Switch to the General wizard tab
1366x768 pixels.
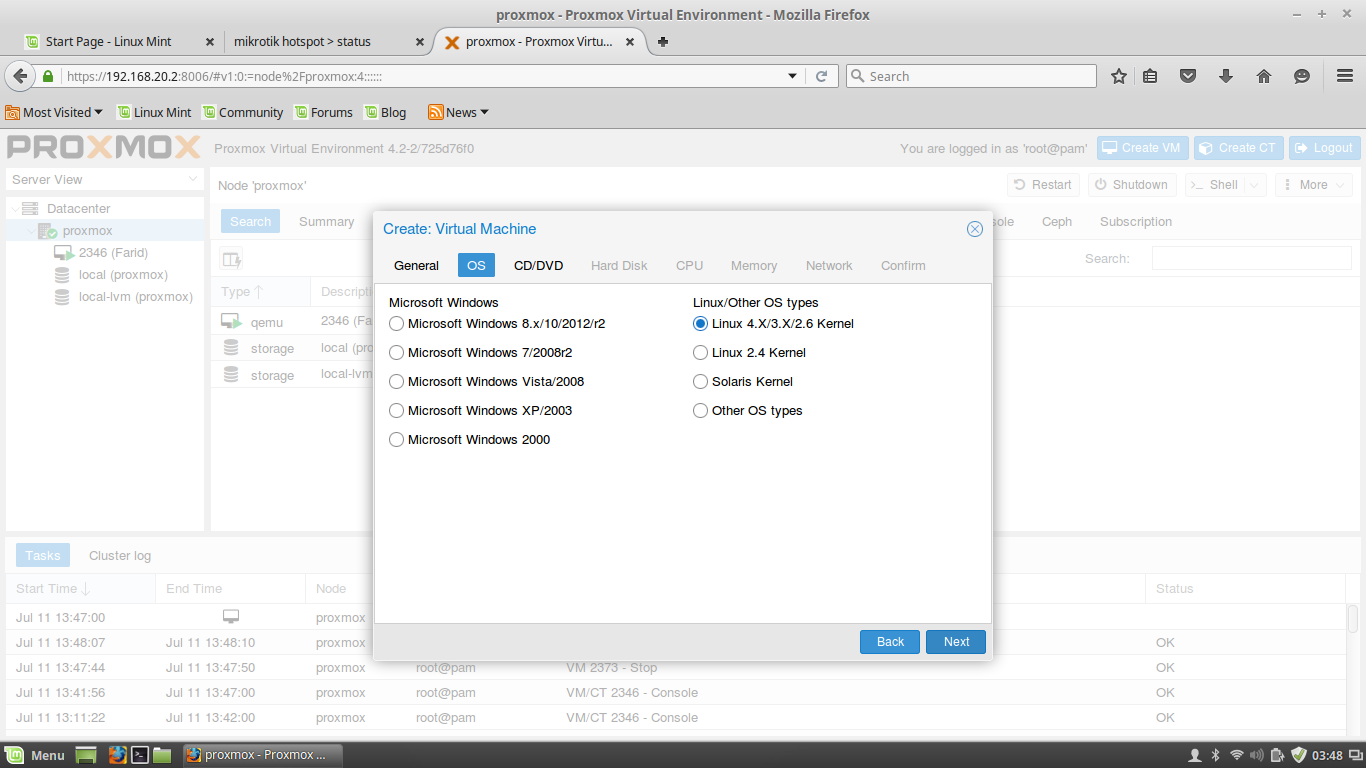pyautogui.click(x=416, y=265)
